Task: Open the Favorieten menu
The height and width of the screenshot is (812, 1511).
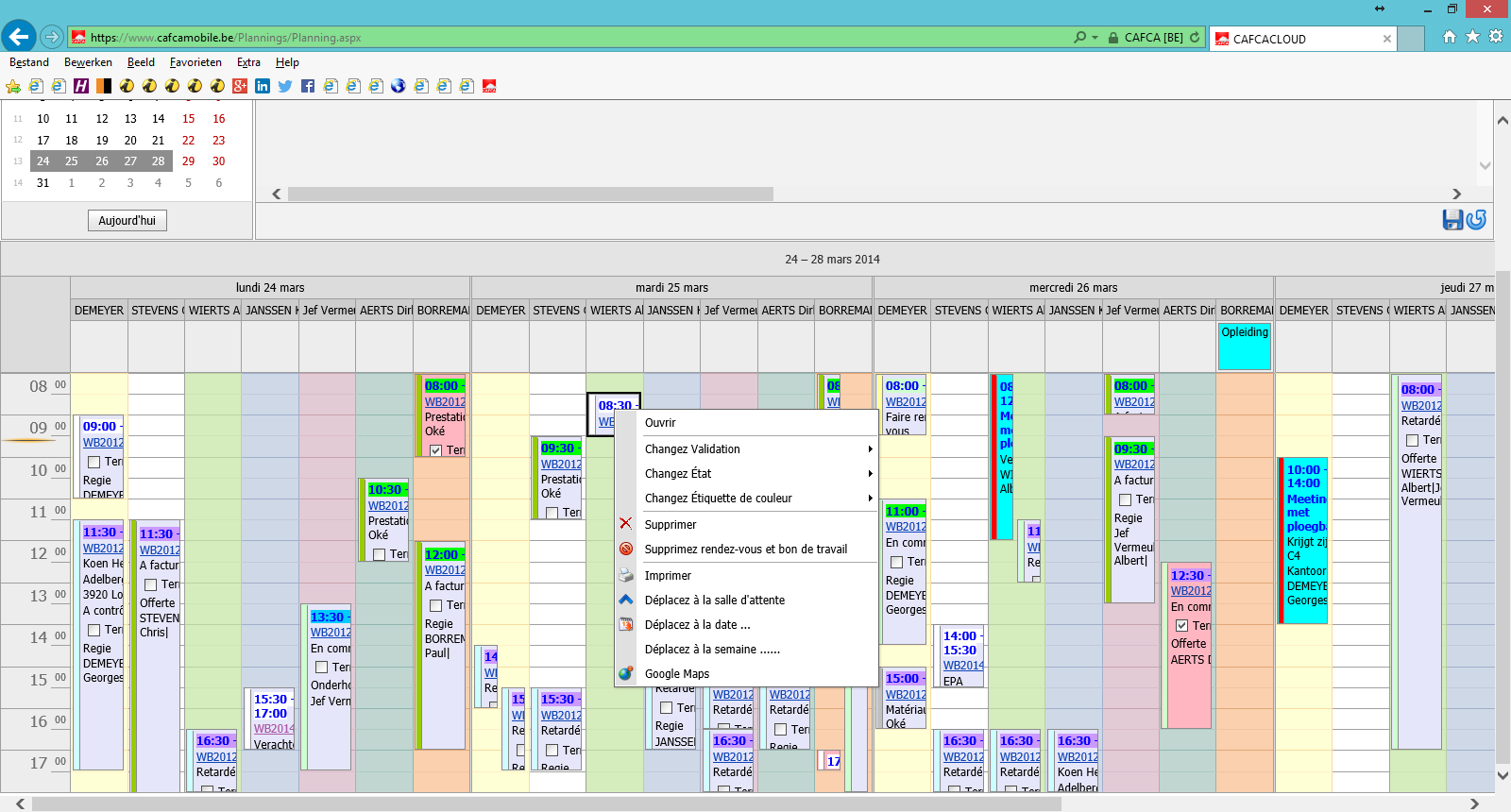Action: (x=195, y=62)
